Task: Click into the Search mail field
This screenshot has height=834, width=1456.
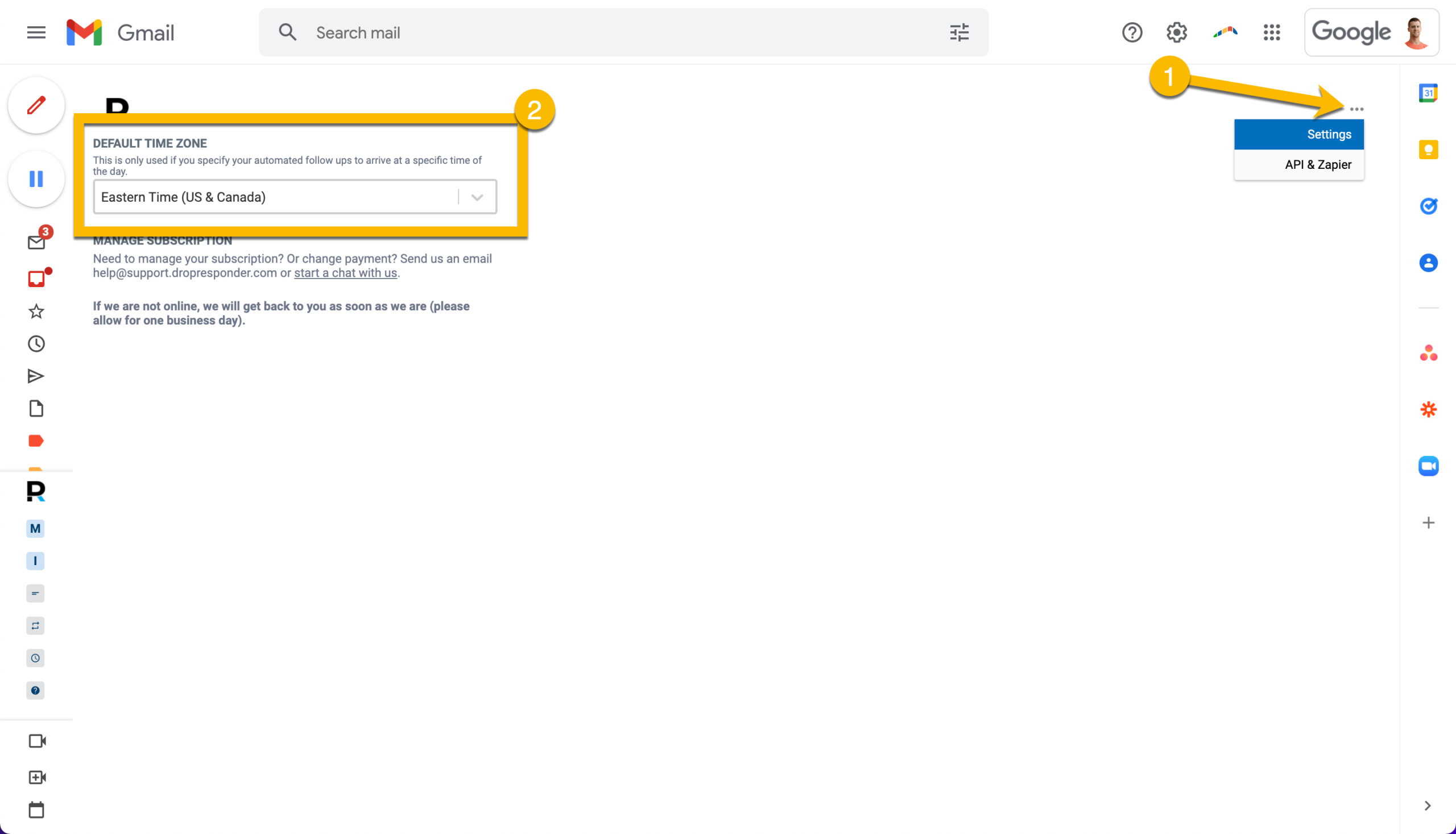Action: coord(624,32)
